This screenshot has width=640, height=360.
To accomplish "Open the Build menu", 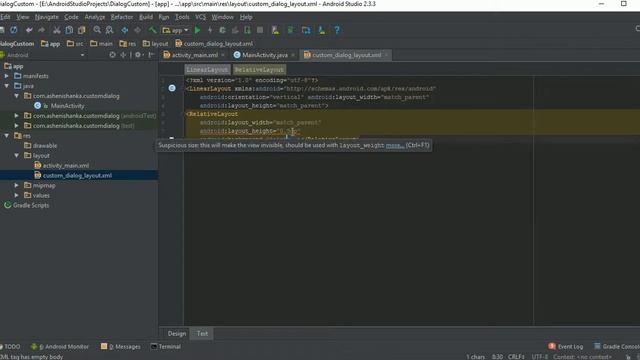I will click(146, 17).
